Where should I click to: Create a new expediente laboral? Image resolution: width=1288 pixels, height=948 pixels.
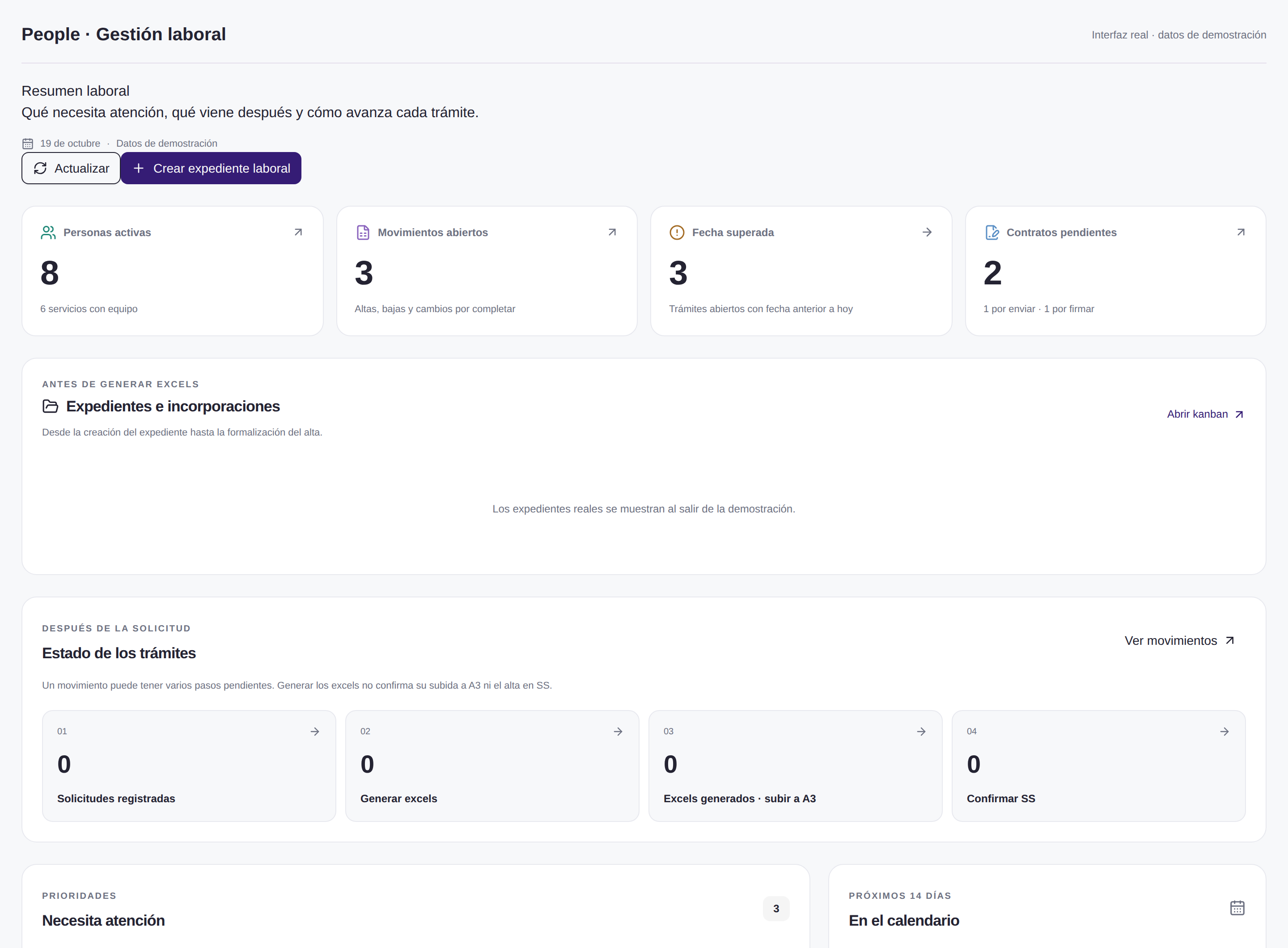coord(211,168)
